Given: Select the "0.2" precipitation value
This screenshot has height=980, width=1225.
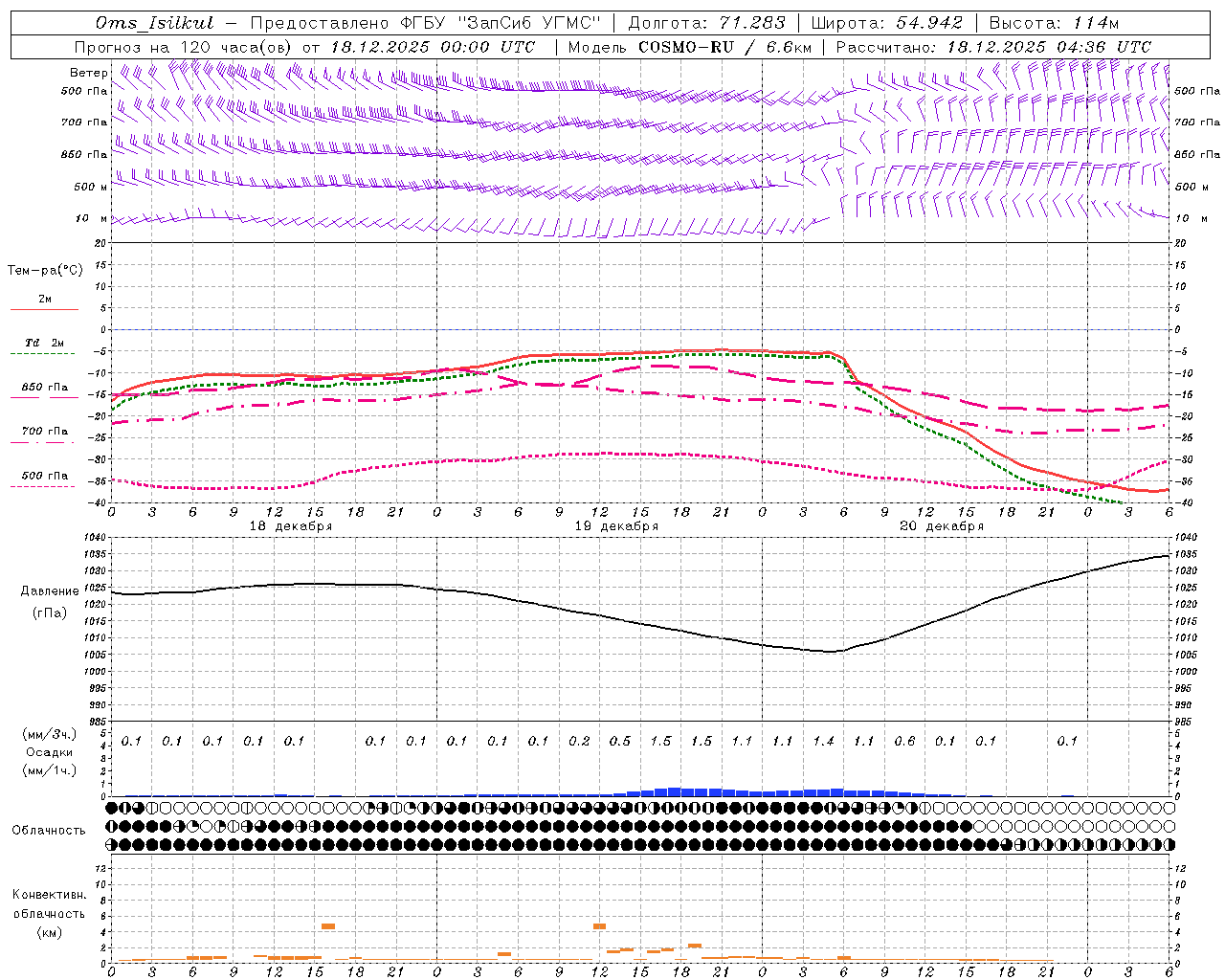Looking at the screenshot, I should click(579, 741).
